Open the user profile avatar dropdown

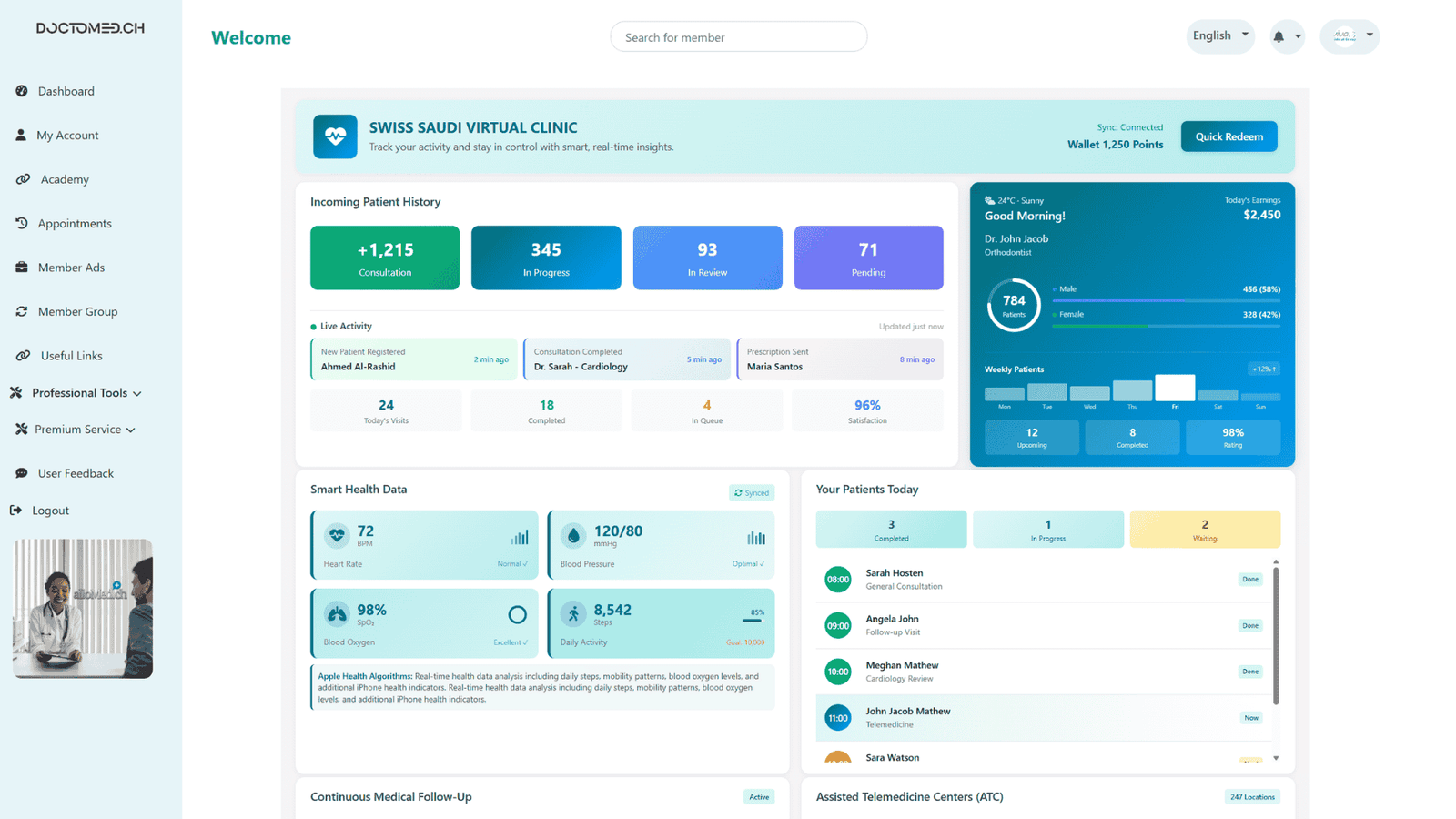pyautogui.click(x=1350, y=35)
